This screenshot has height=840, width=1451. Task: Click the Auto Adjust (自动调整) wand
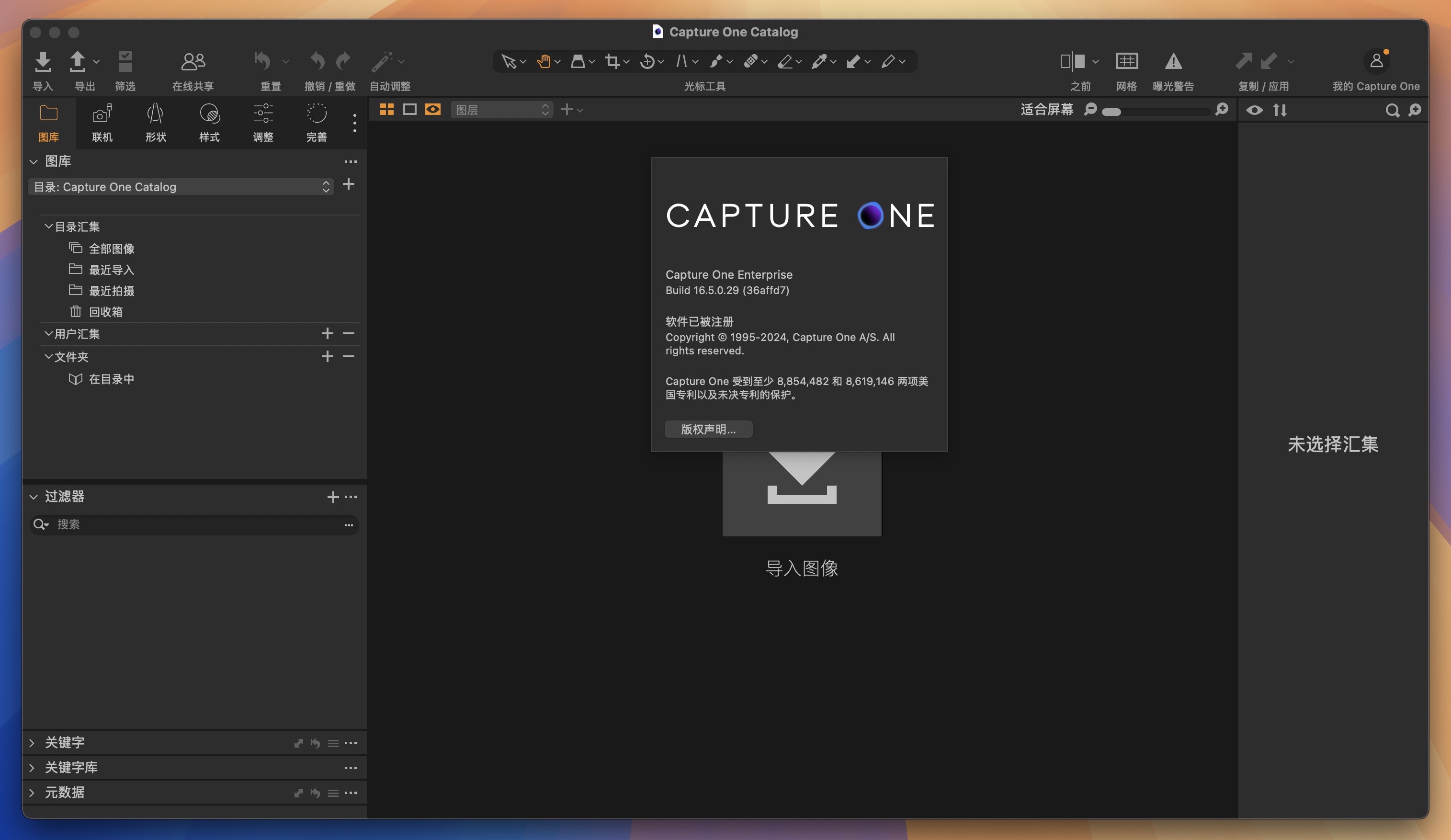point(382,61)
